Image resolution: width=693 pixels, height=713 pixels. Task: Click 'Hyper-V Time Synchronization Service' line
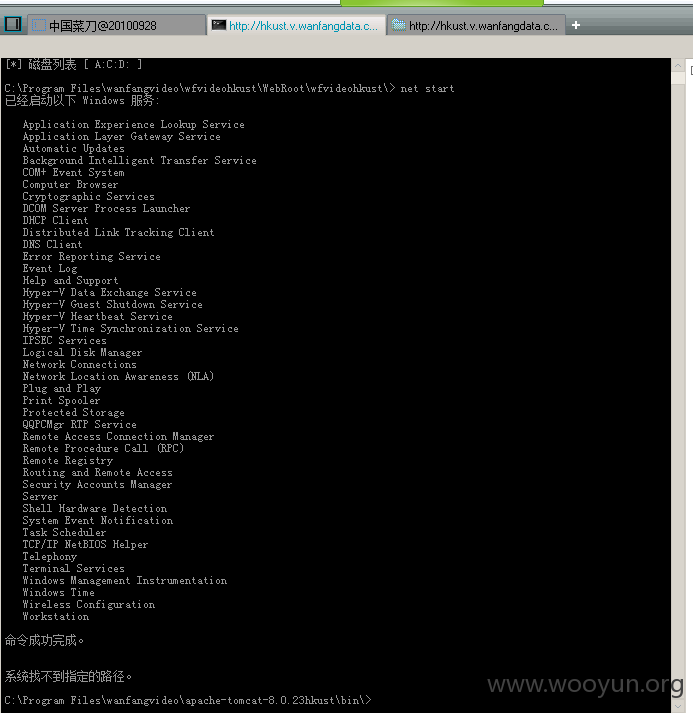pos(131,328)
